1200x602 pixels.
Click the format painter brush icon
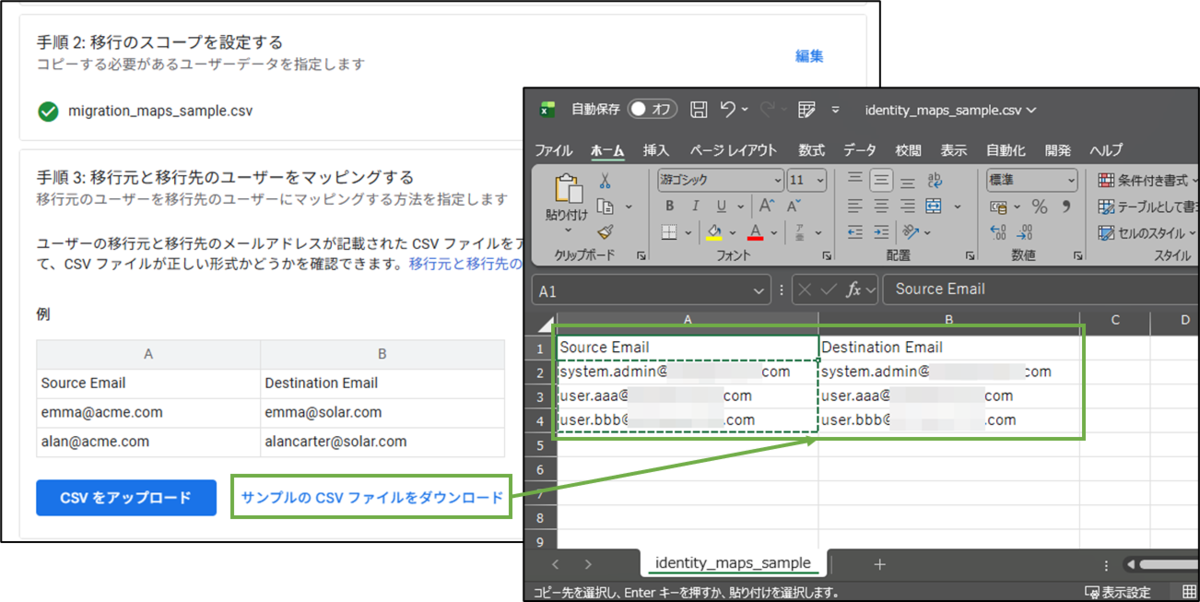(605, 232)
